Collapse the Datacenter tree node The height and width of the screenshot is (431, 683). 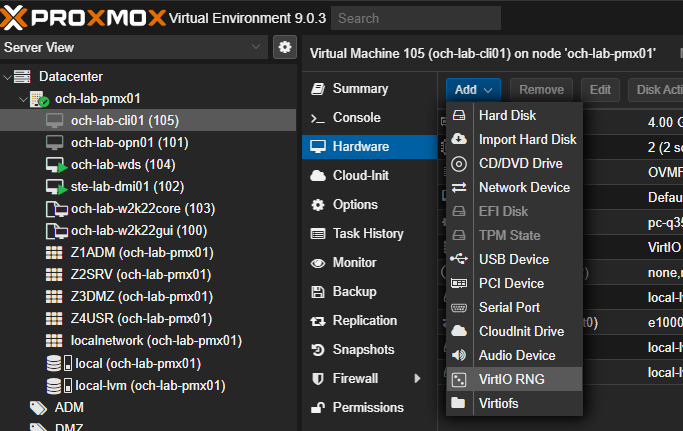tap(7, 78)
